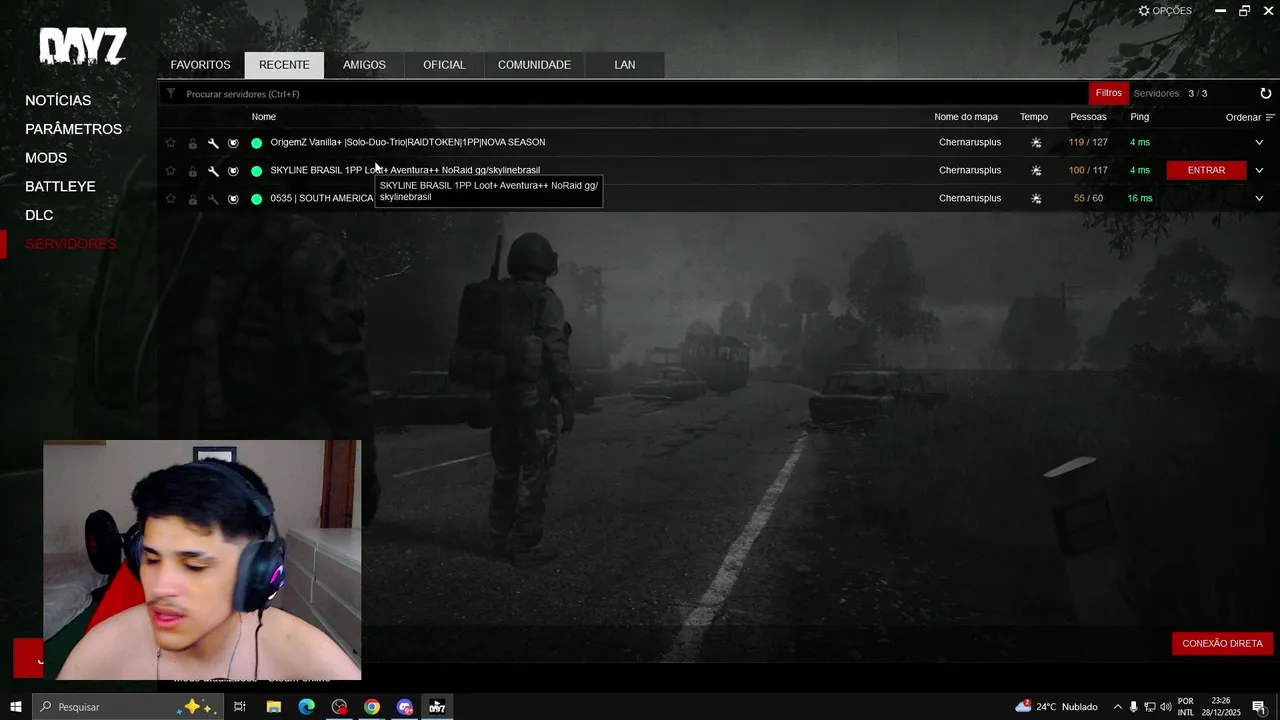The width and height of the screenshot is (1280, 720).
Task: Favorite the OrigemZ Vanilla+ server star
Action: 170,143
